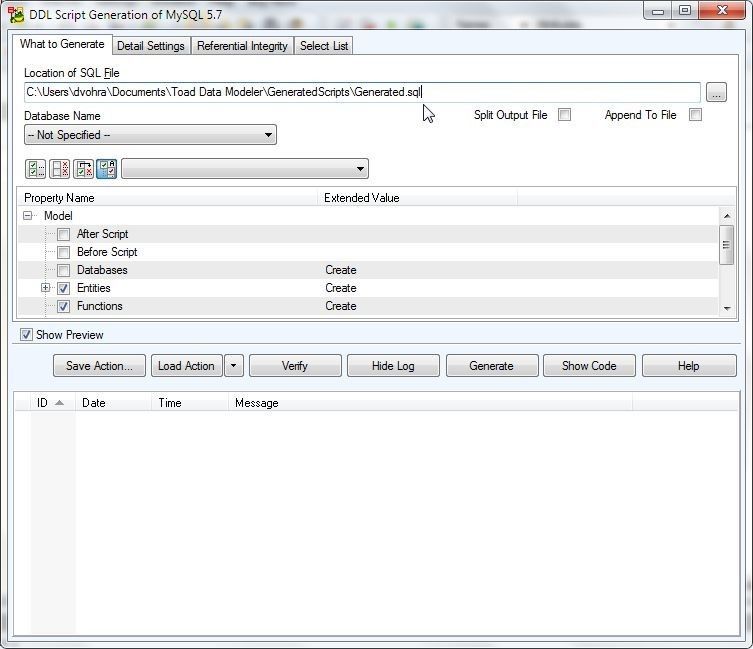The image size is (753, 649).
Task: Click the Deselect All items icon
Action: click(60, 169)
